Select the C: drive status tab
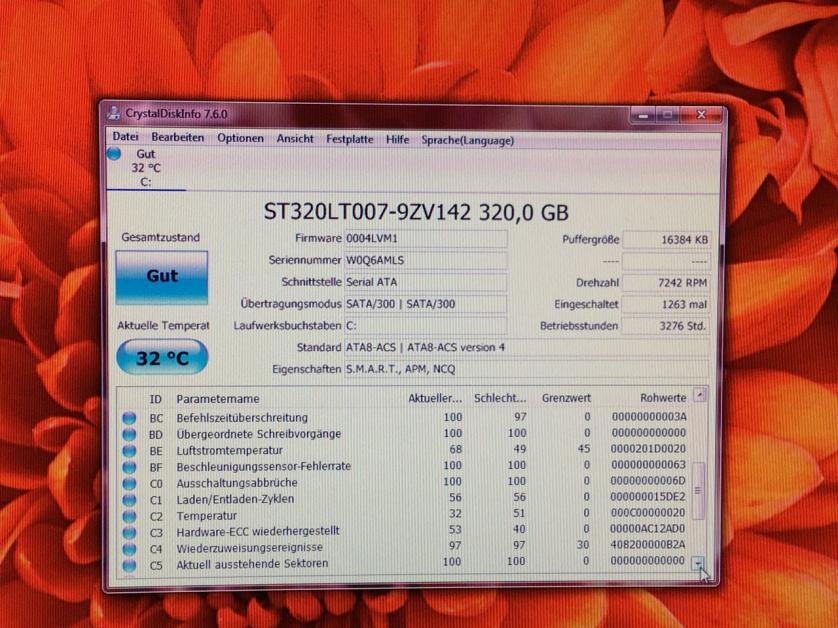Image resolution: width=838 pixels, height=628 pixels. click(145, 168)
